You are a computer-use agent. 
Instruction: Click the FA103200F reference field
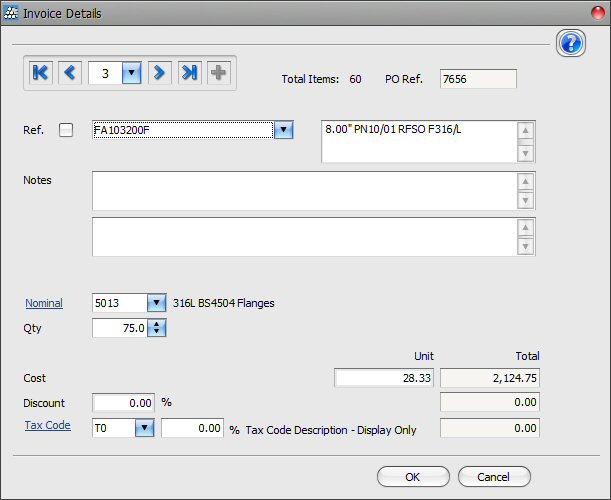click(183, 130)
